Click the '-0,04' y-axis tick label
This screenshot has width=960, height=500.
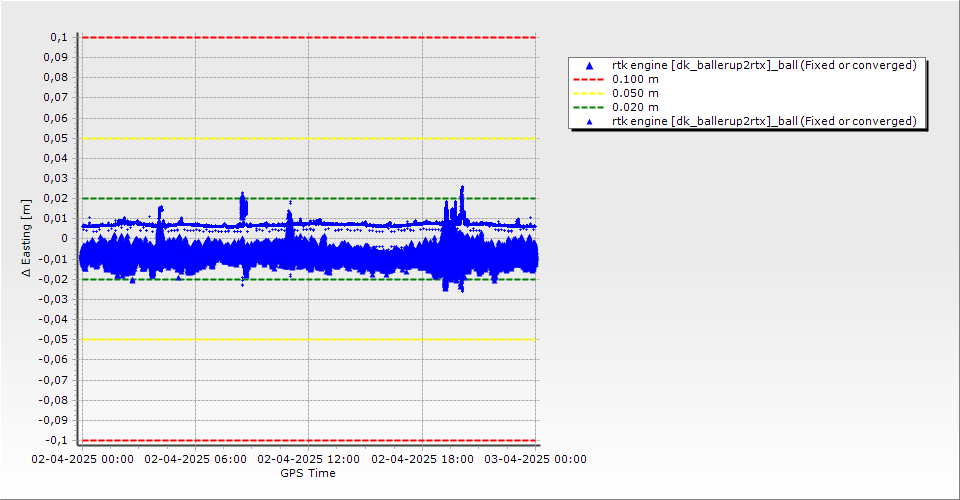(54, 319)
